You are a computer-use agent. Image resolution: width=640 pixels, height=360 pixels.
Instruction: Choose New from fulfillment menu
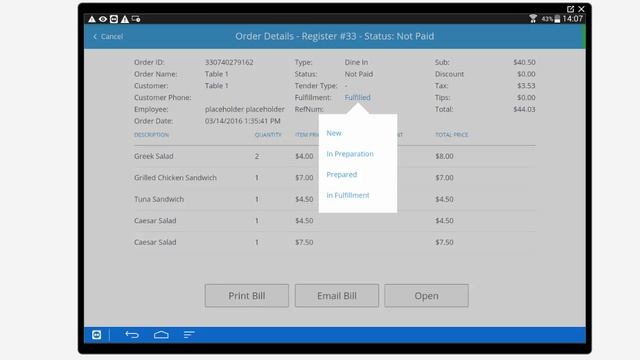pyautogui.click(x=334, y=133)
